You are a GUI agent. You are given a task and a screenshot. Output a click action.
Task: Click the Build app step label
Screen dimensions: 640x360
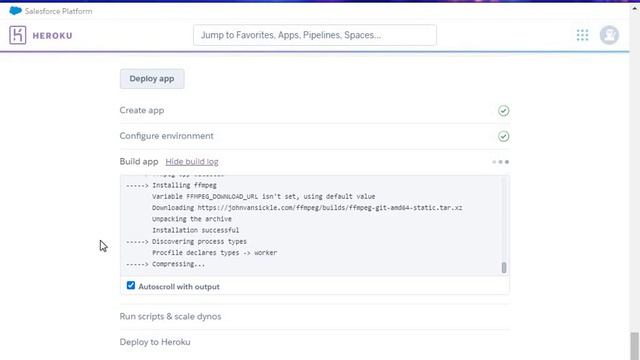tap(139, 162)
